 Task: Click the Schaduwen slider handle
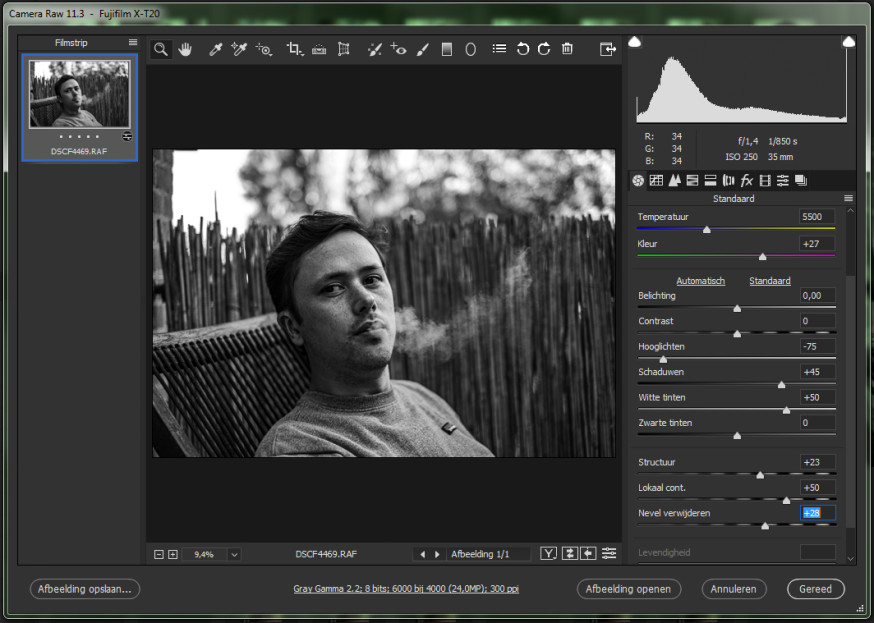pos(781,384)
